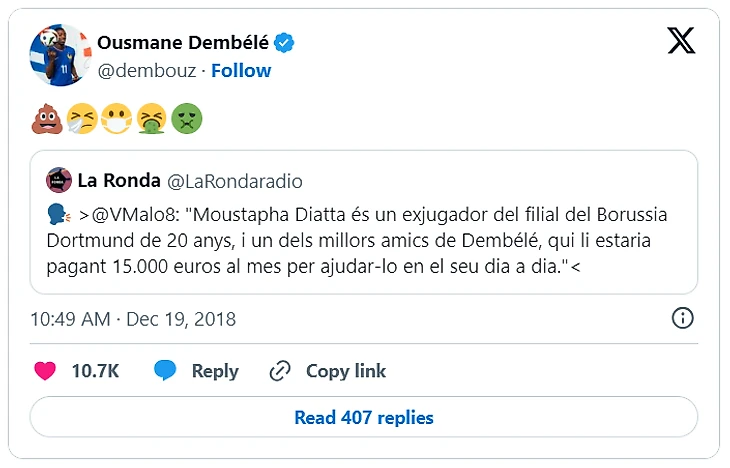Open the @dembouz handle link

tap(147, 70)
